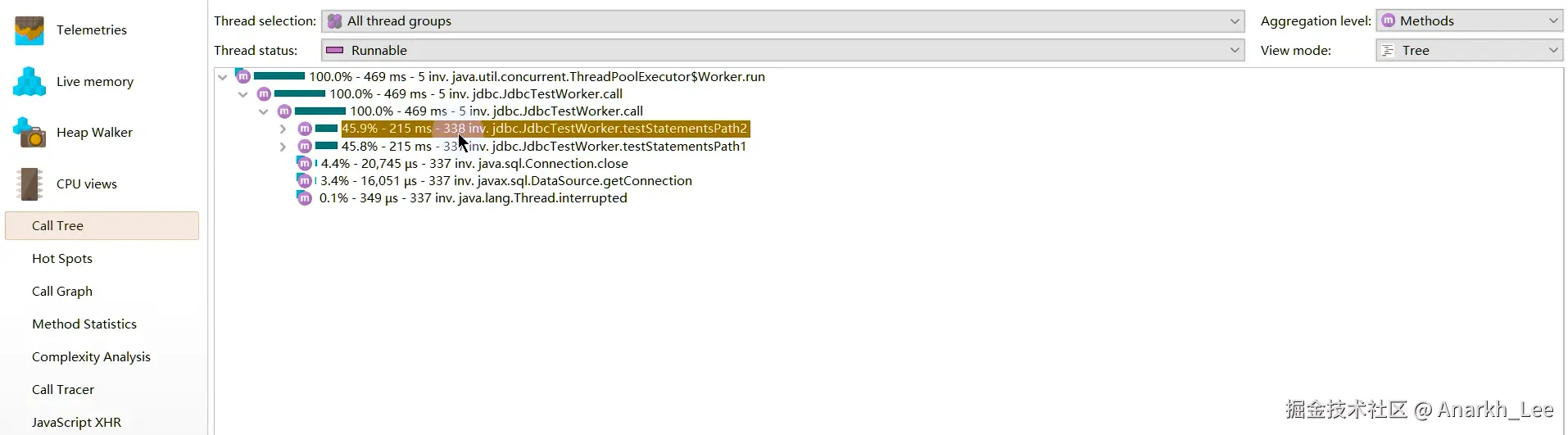1568x435 pixels.
Task: Click the root row's percentage bar
Action: [x=279, y=76]
